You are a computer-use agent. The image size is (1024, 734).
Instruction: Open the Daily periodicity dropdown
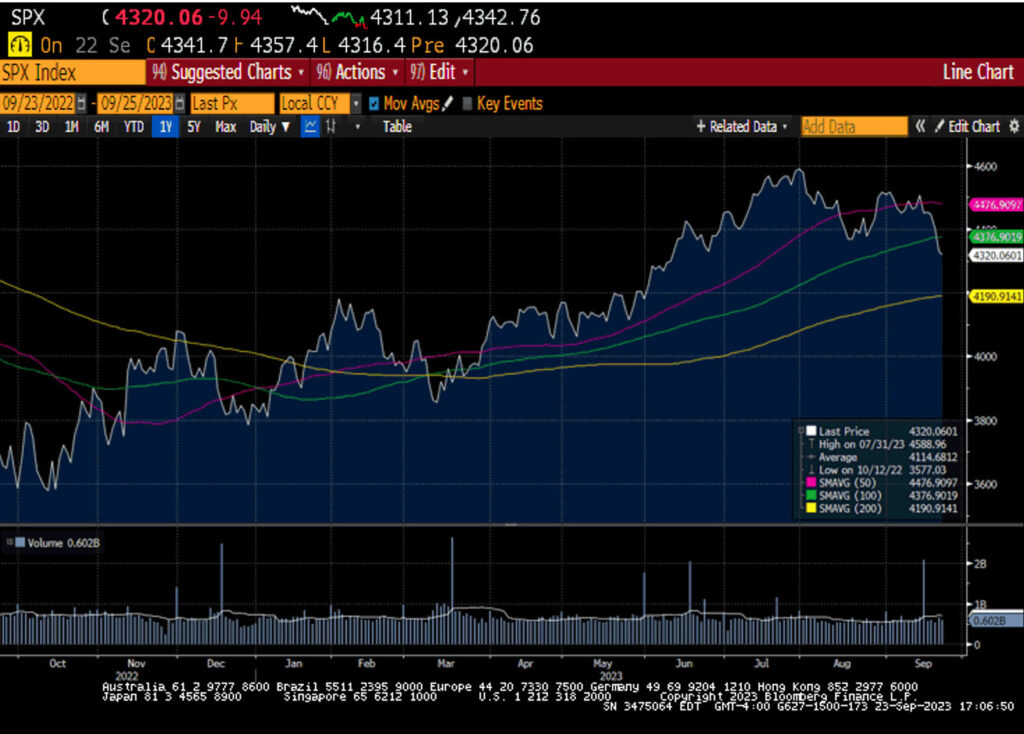(270, 127)
